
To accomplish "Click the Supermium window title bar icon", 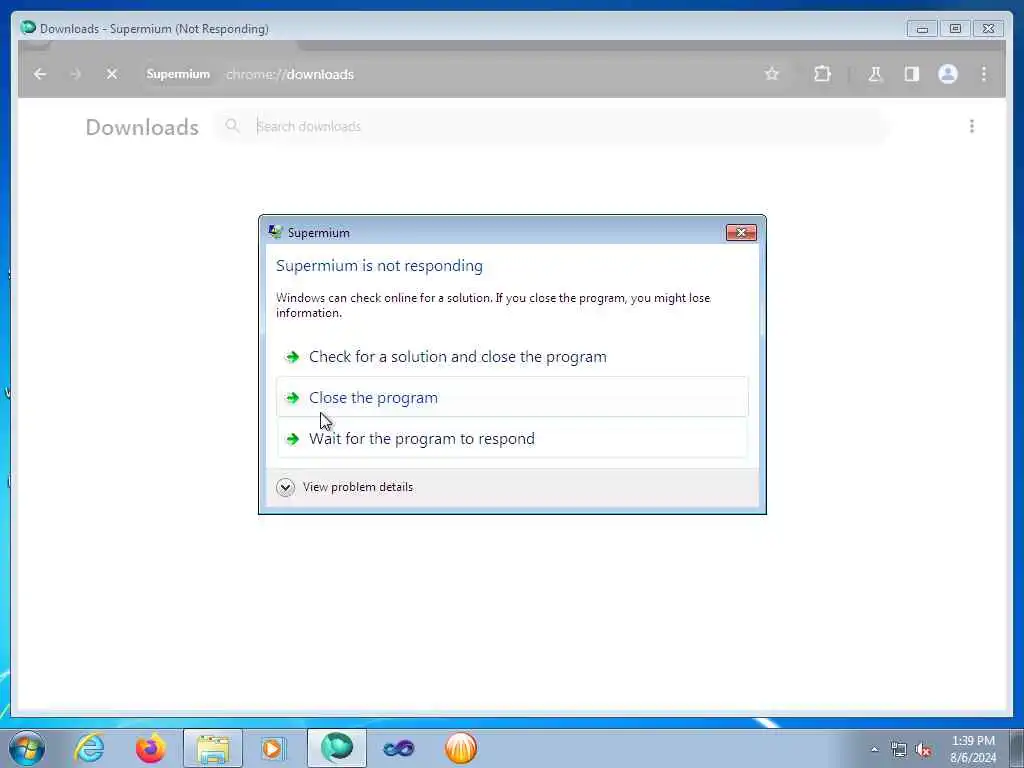I will [x=28, y=28].
